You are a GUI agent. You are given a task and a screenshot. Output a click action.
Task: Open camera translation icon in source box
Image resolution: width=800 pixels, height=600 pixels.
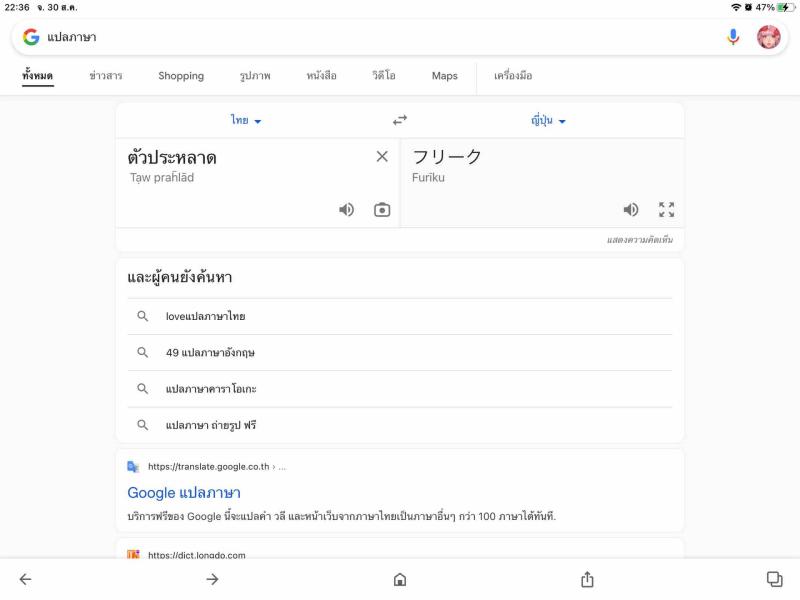tap(382, 210)
